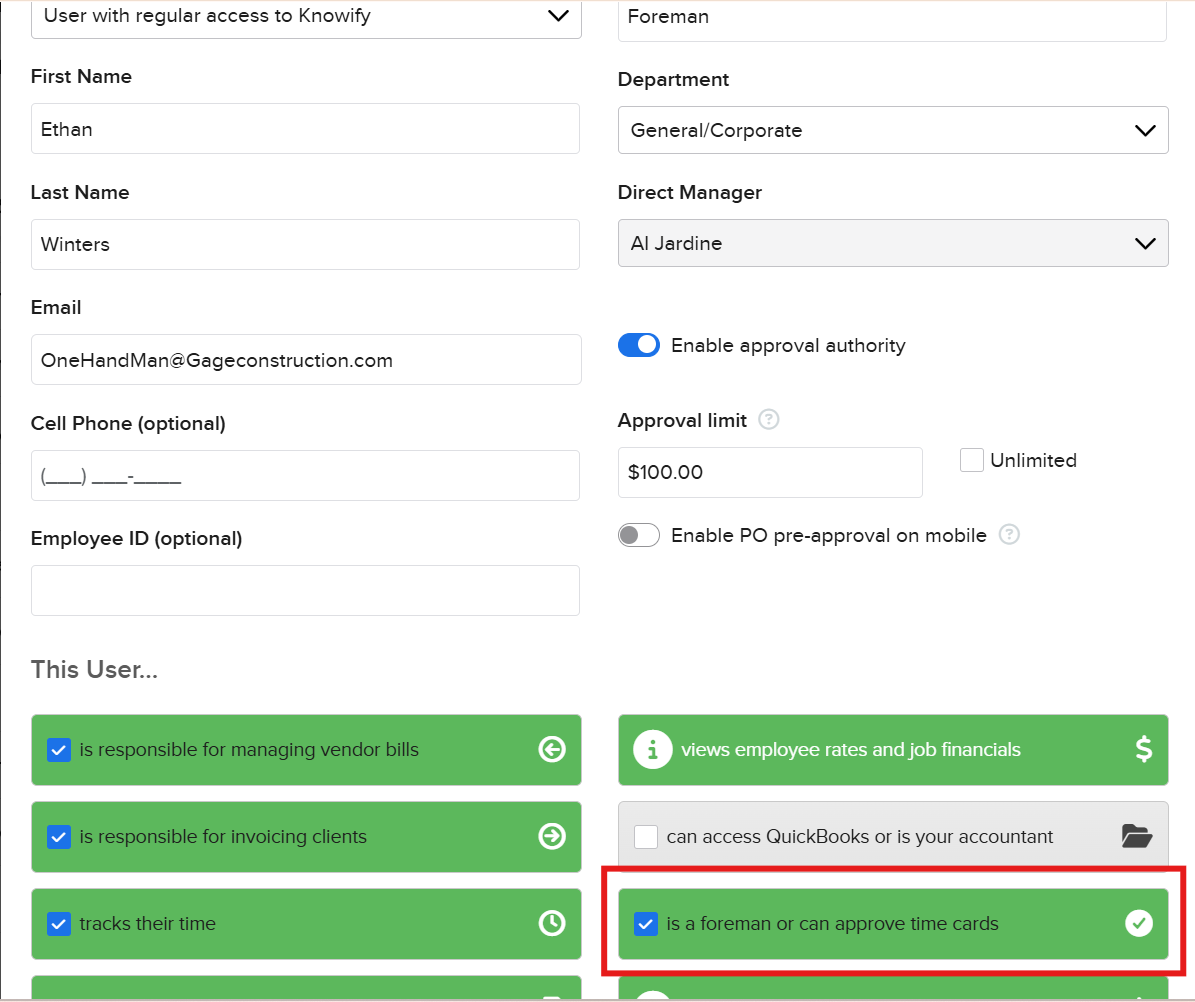Image resolution: width=1195 pixels, height=1002 pixels.
Task: Click the help icon beside PO pre-approval
Action: (x=1010, y=535)
